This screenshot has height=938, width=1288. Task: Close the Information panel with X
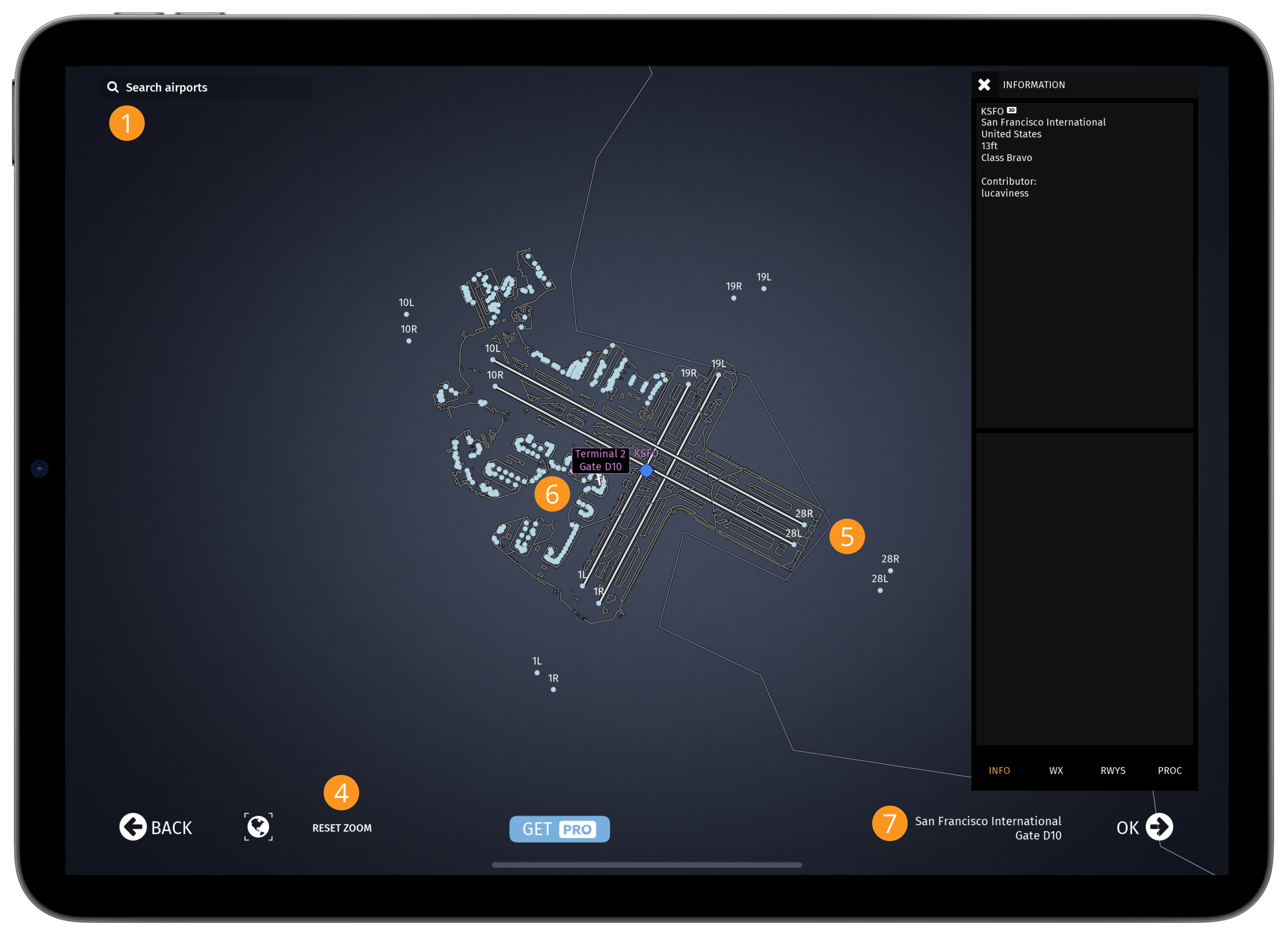(984, 85)
